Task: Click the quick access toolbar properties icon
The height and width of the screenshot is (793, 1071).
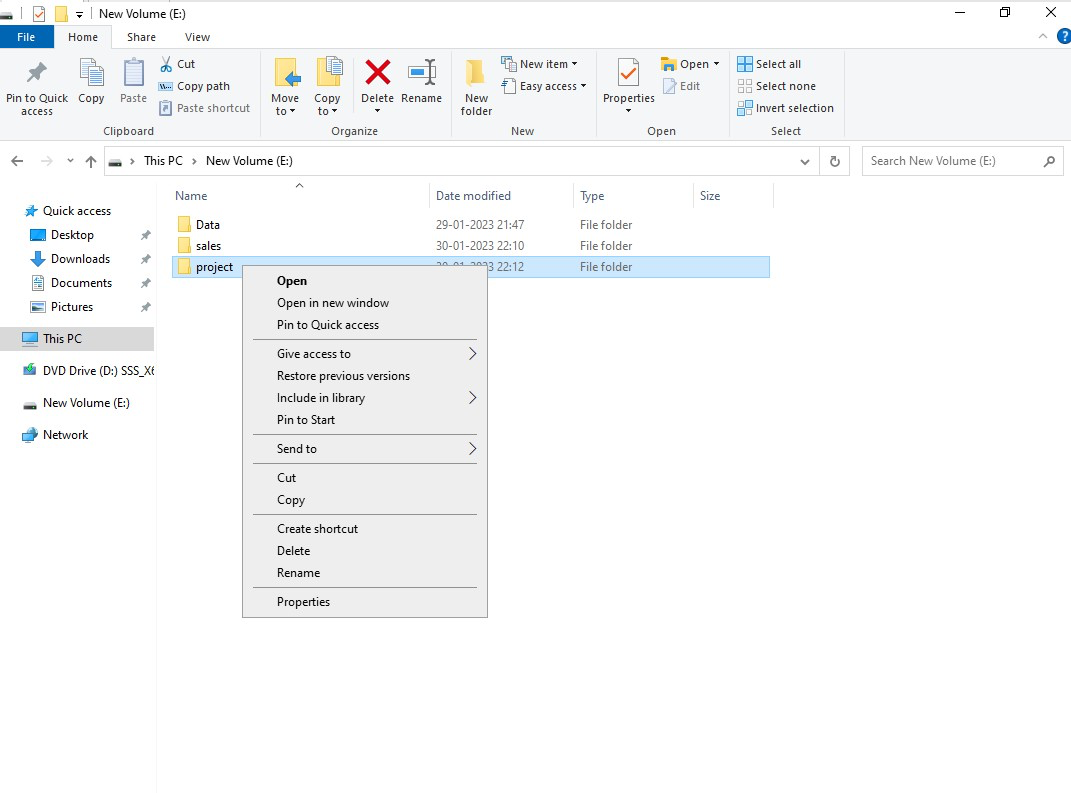Action: [x=39, y=14]
